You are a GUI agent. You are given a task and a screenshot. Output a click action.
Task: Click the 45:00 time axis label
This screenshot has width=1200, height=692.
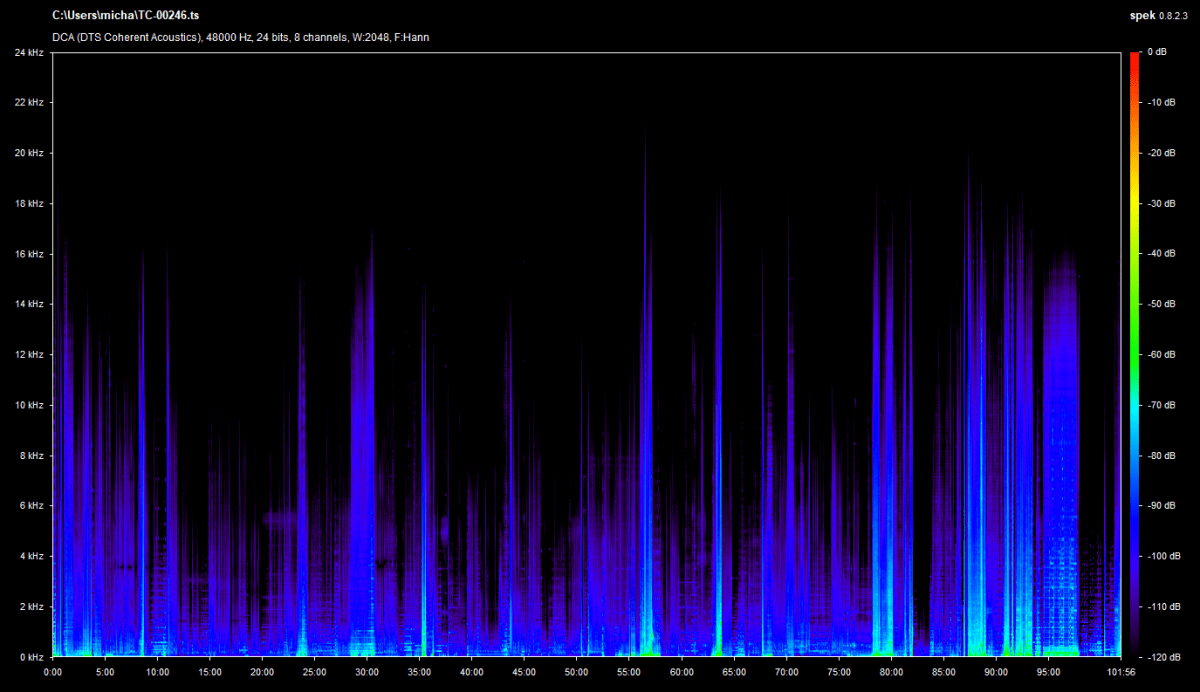pyautogui.click(x=524, y=672)
